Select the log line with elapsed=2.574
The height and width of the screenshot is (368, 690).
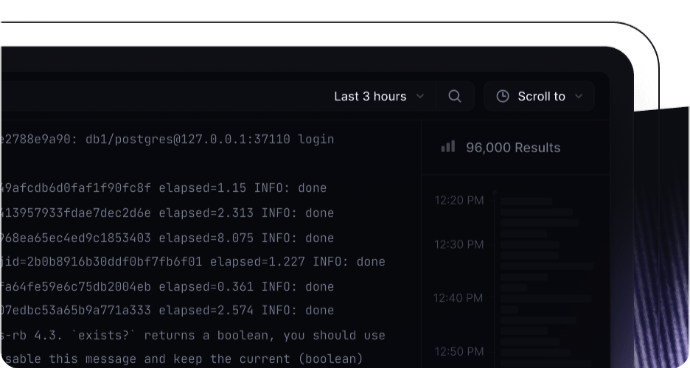click(x=167, y=310)
